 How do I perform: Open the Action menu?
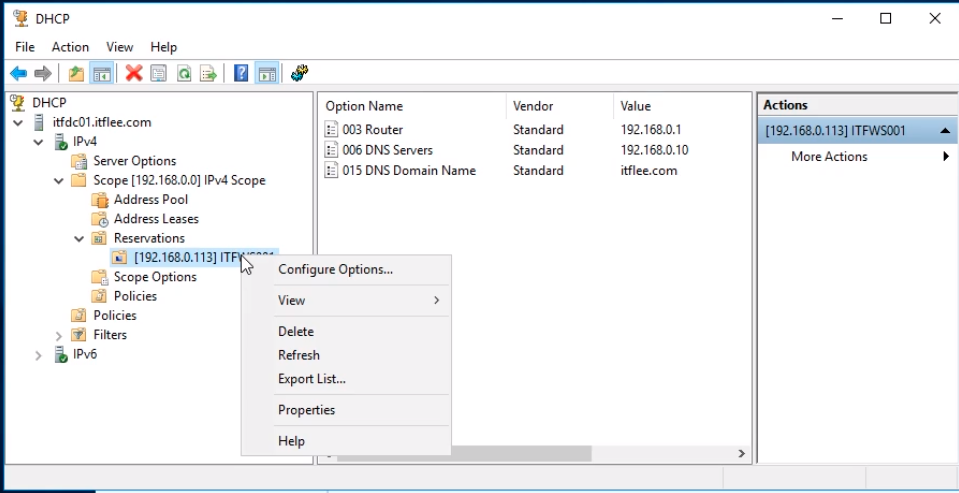[70, 47]
